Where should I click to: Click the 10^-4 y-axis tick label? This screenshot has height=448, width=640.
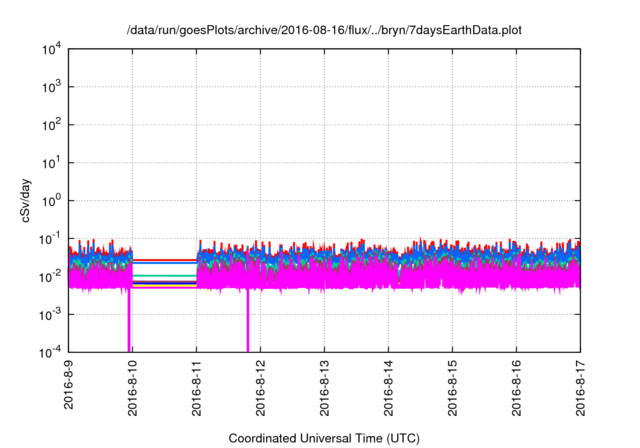click(x=50, y=352)
